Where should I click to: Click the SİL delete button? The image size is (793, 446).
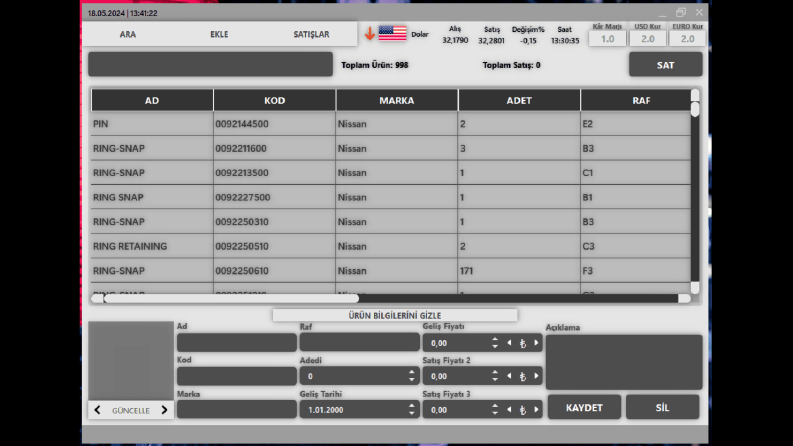pos(662,408)
